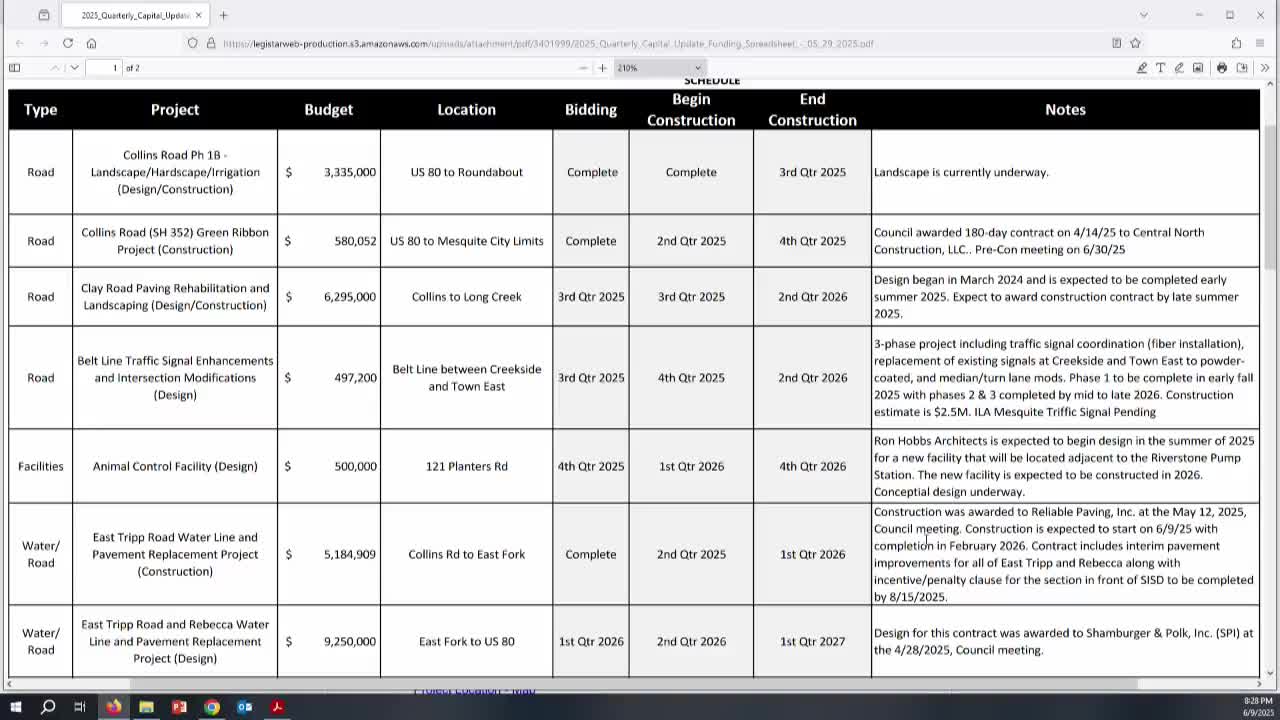Switch to PowerPoint on the taskbar

[179, 707]
